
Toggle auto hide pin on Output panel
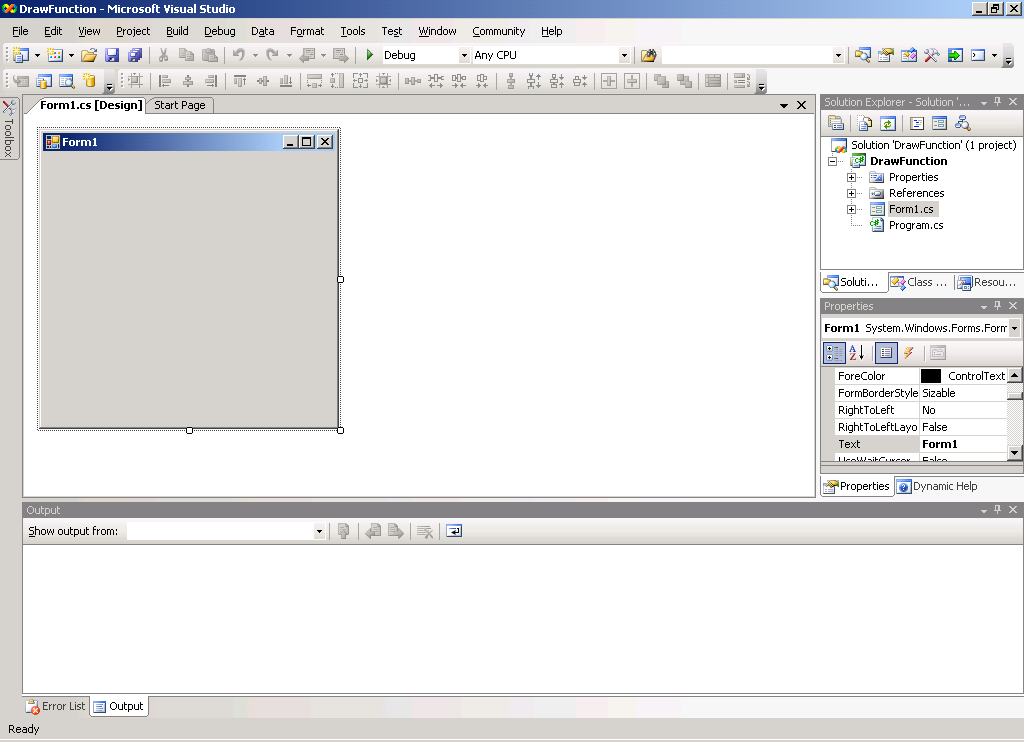[997, 509]
